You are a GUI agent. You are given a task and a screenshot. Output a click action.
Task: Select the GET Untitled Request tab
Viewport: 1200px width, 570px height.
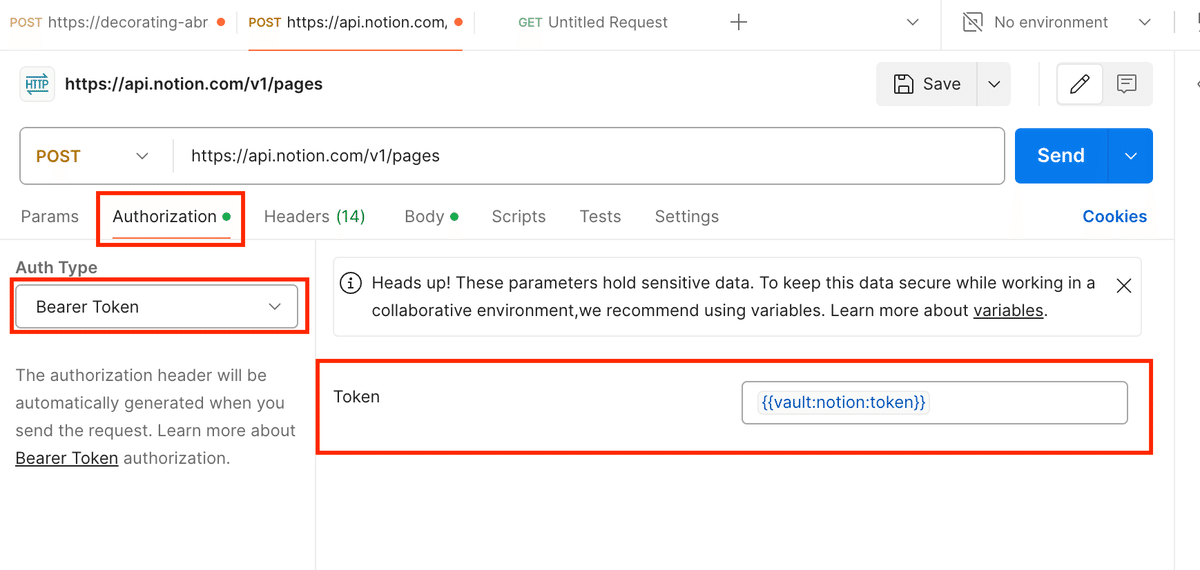593,22
